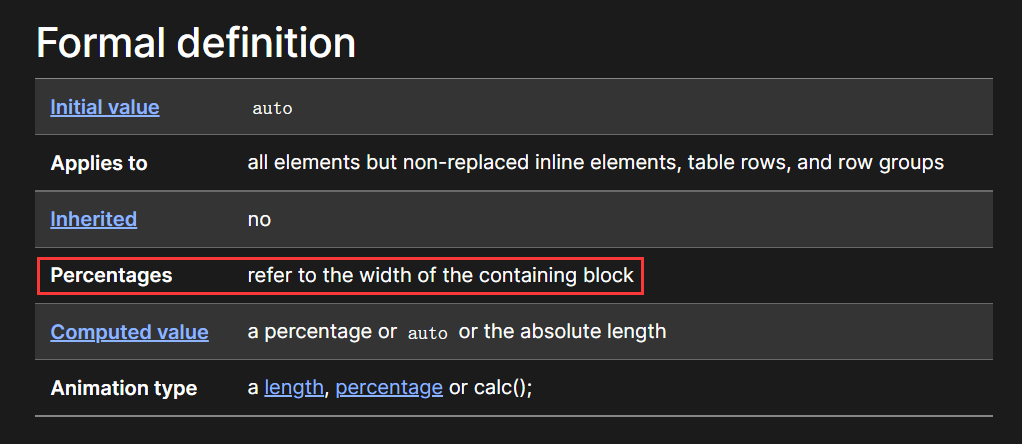Open the percentage data type link

(x=389, y=387)
